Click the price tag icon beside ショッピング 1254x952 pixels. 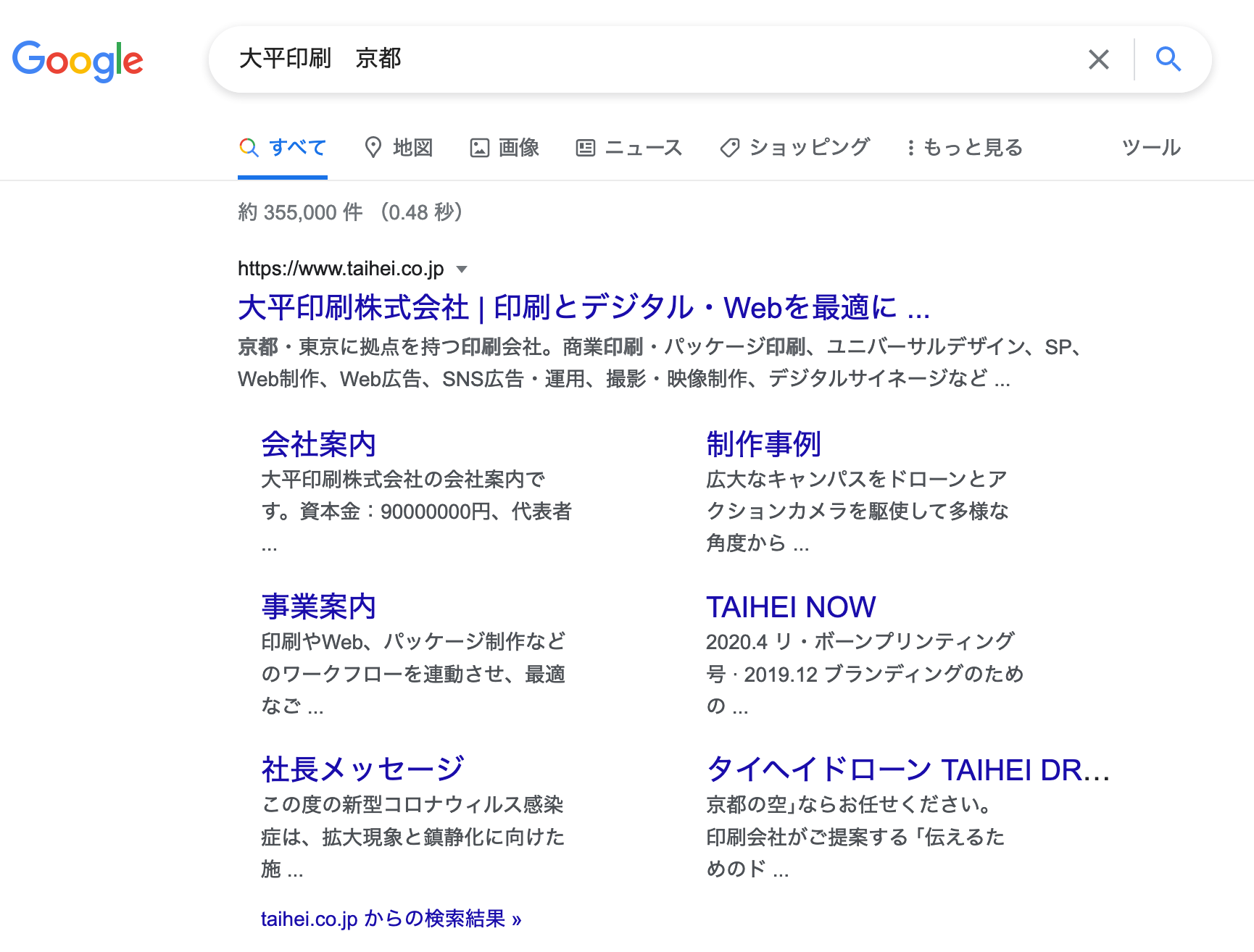coord(729,148)
